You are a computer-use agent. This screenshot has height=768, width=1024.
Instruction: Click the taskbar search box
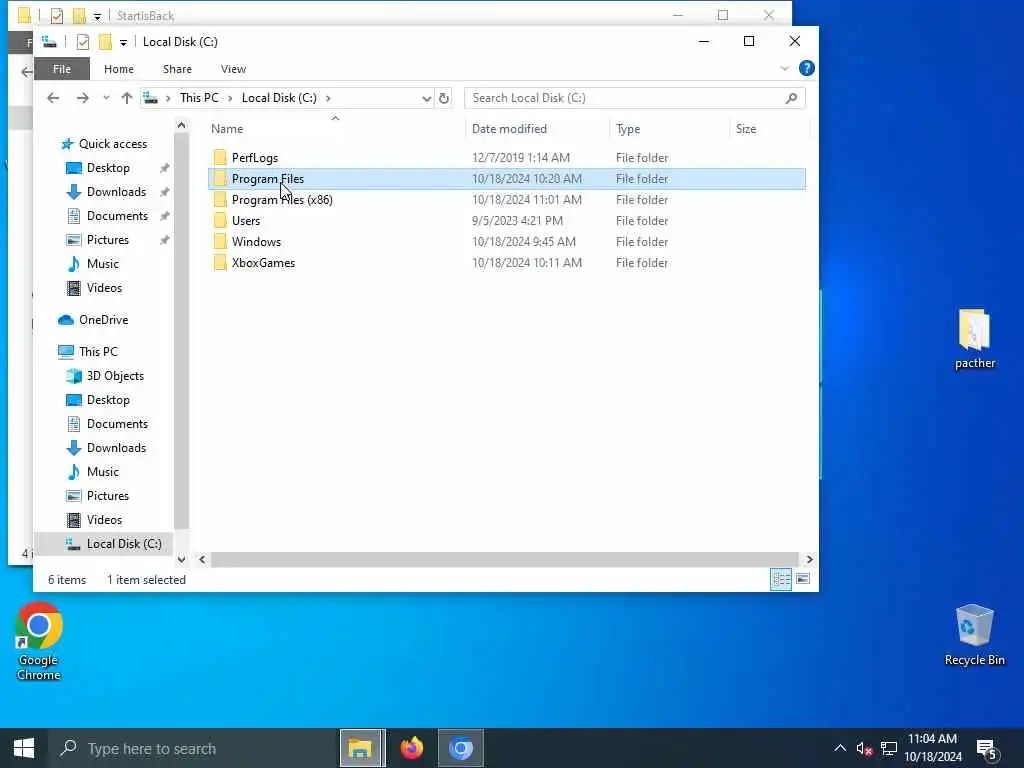point(193,748)
